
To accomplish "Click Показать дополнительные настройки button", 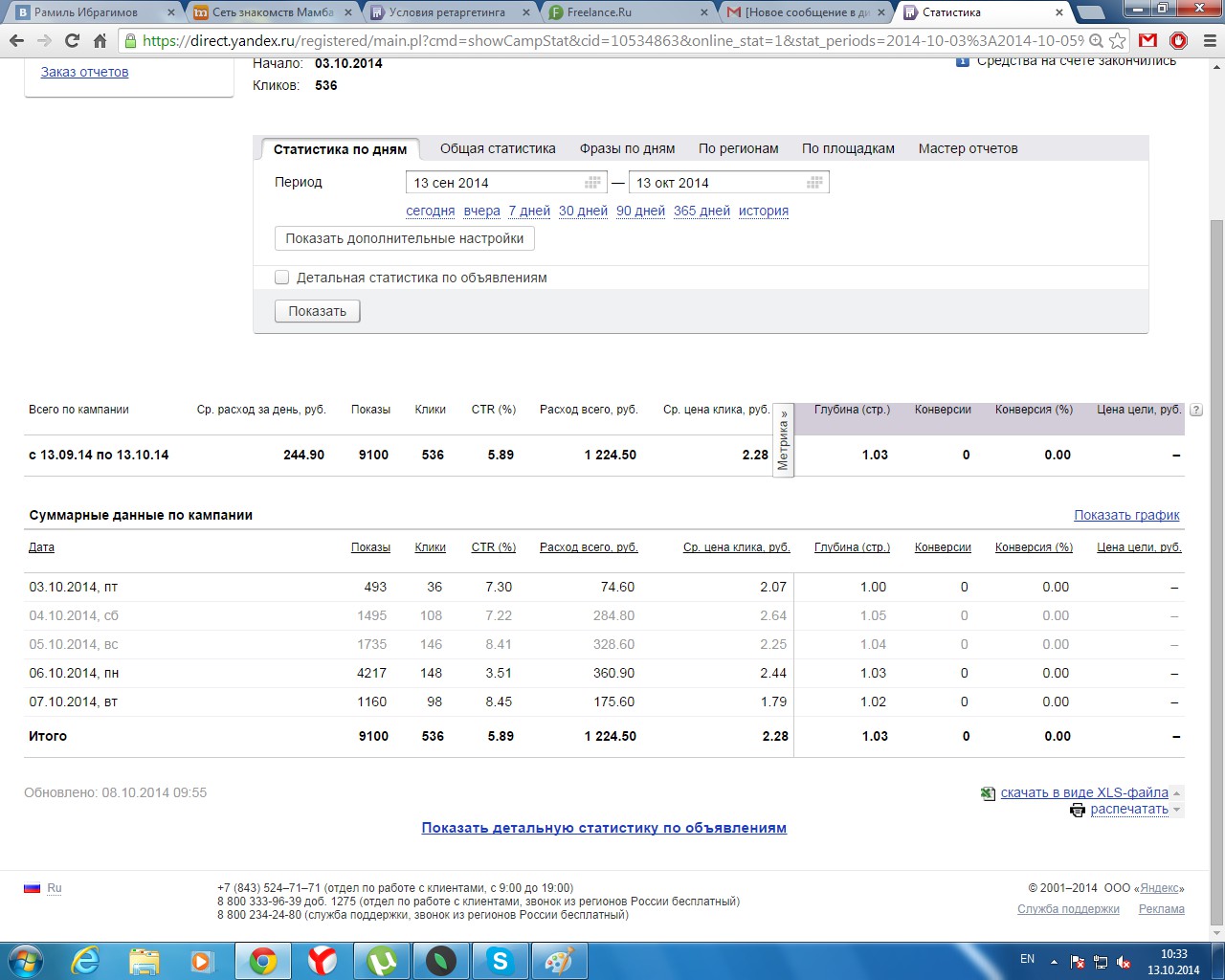I will click(404, 238).
